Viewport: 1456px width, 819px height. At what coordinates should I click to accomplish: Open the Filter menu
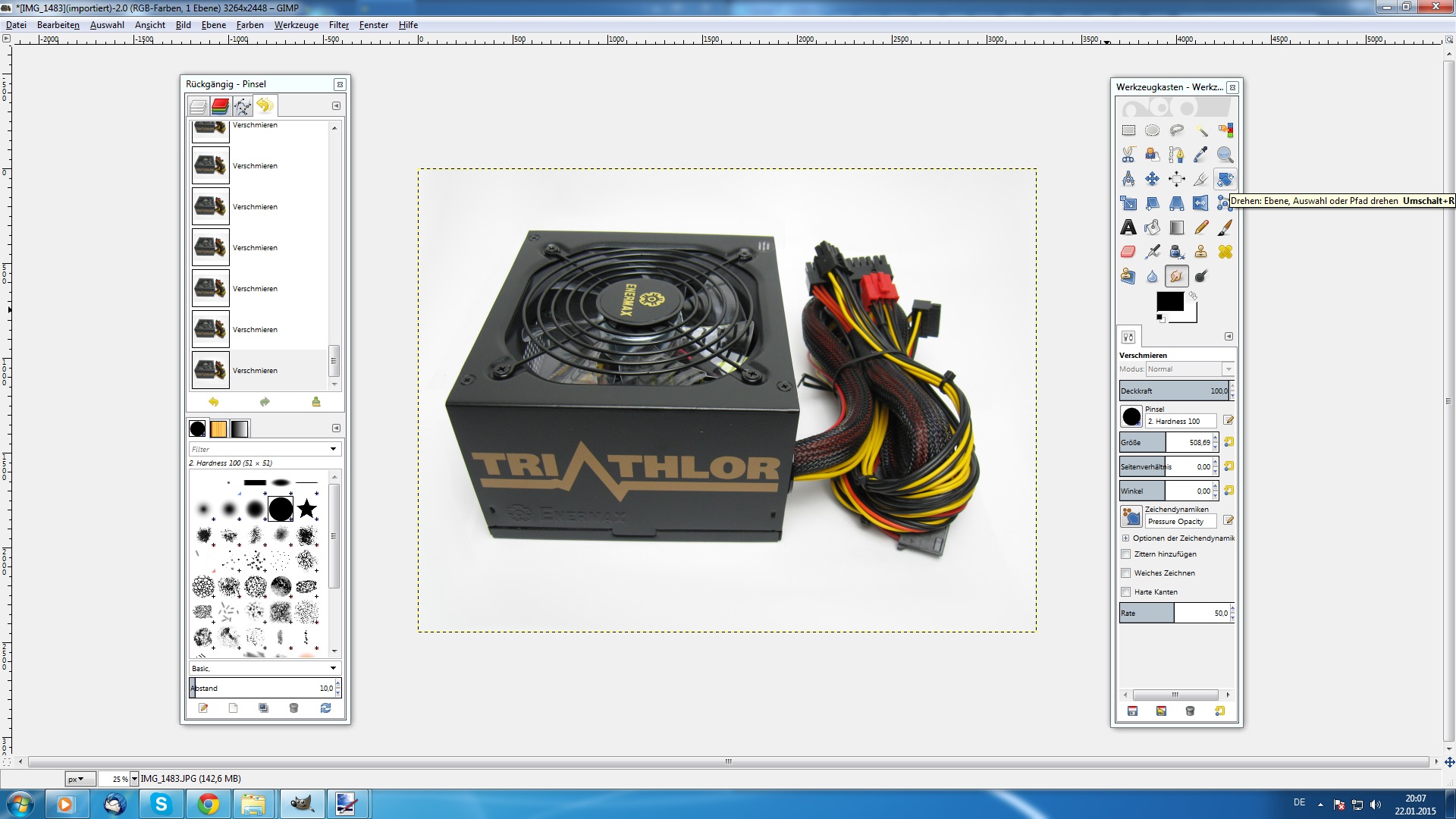[339, 25]
